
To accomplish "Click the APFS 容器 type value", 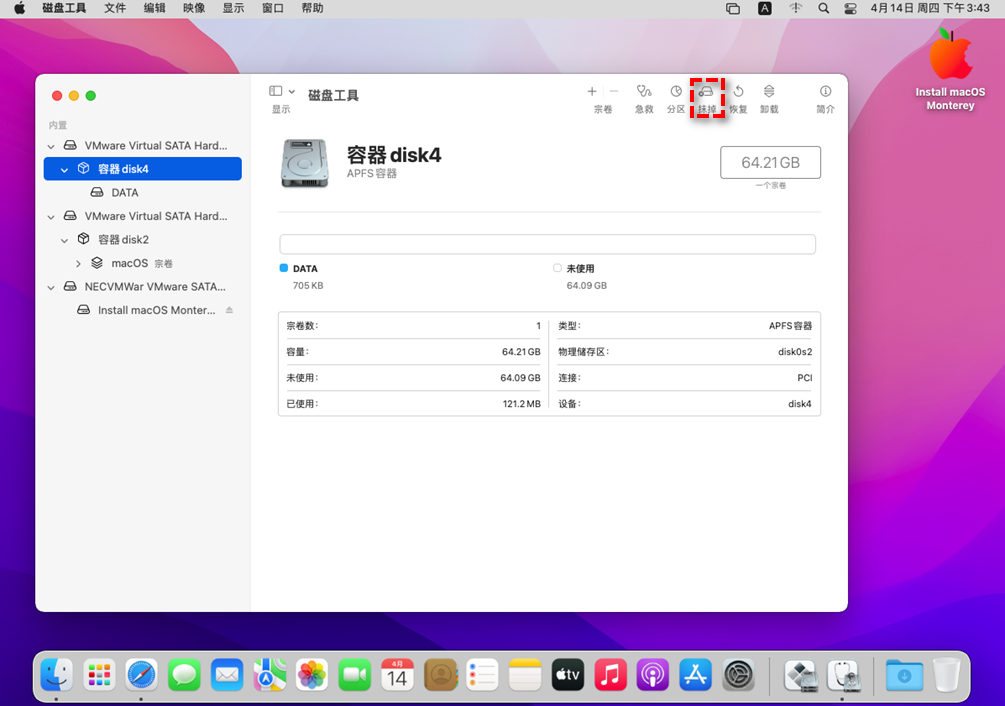I will tap(790, 325).
